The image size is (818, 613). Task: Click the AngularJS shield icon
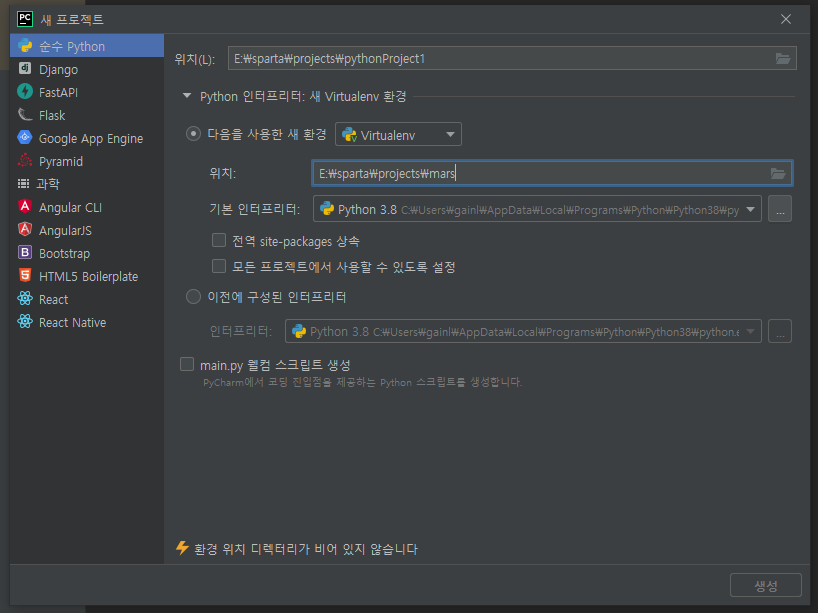(x=25, y=230)
